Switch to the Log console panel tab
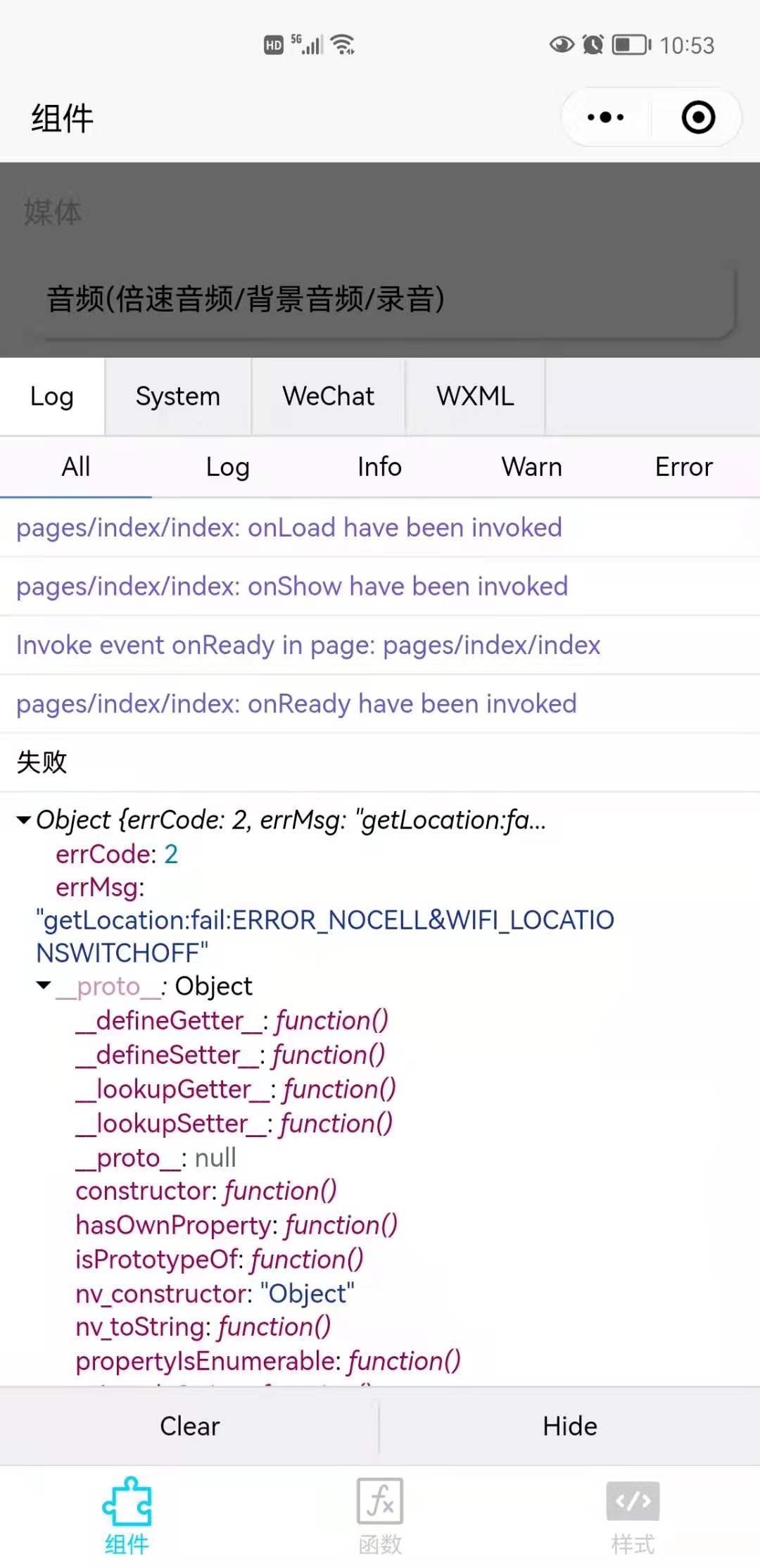The height and width of the screenshot is (1568, 760). 52,396
